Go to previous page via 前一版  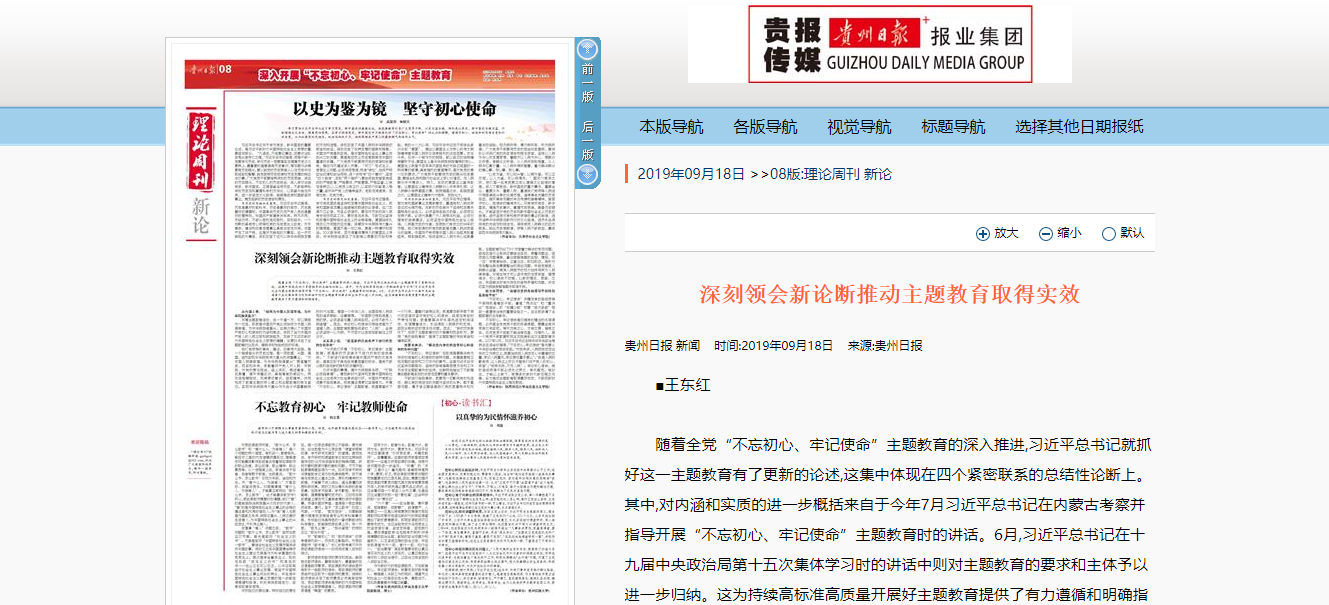[x=588, y=84]
